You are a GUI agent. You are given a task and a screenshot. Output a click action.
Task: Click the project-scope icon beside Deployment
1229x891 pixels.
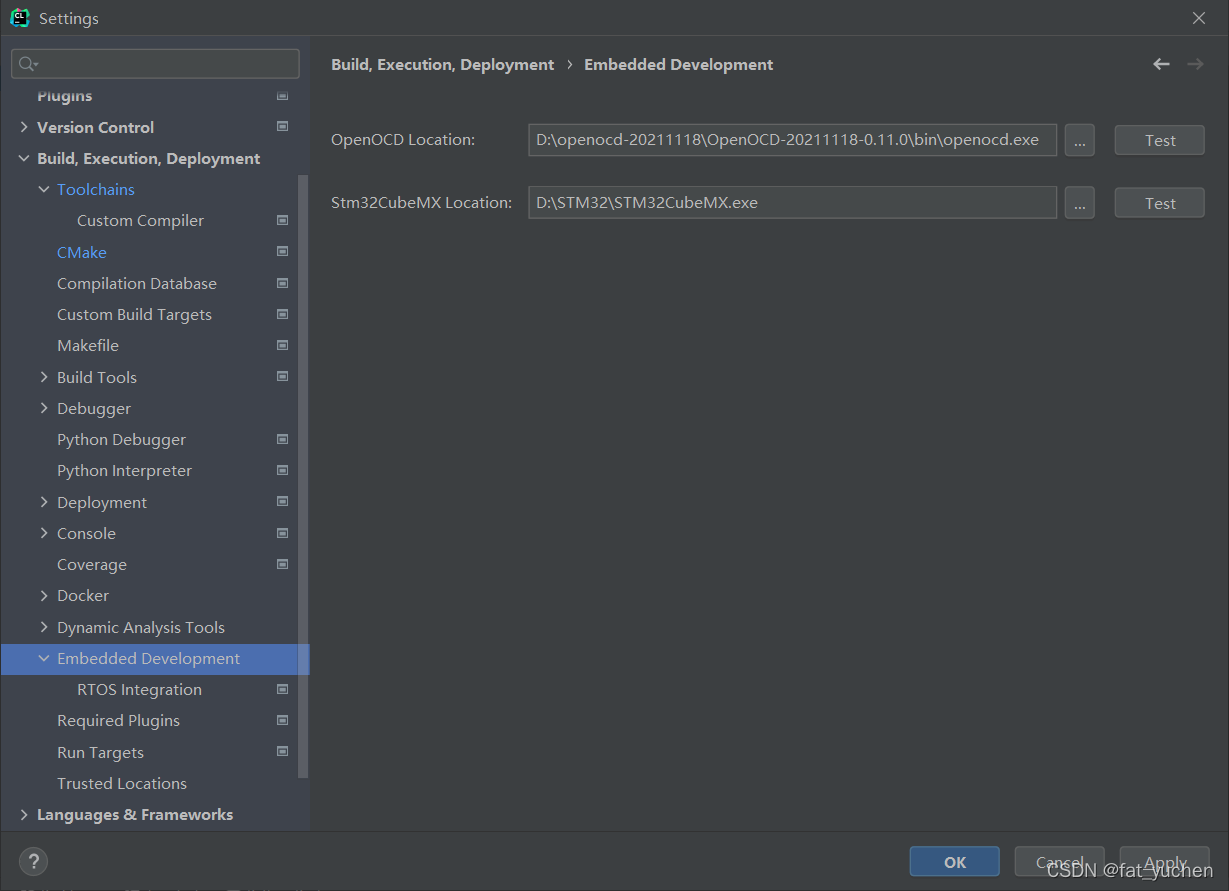282,502
